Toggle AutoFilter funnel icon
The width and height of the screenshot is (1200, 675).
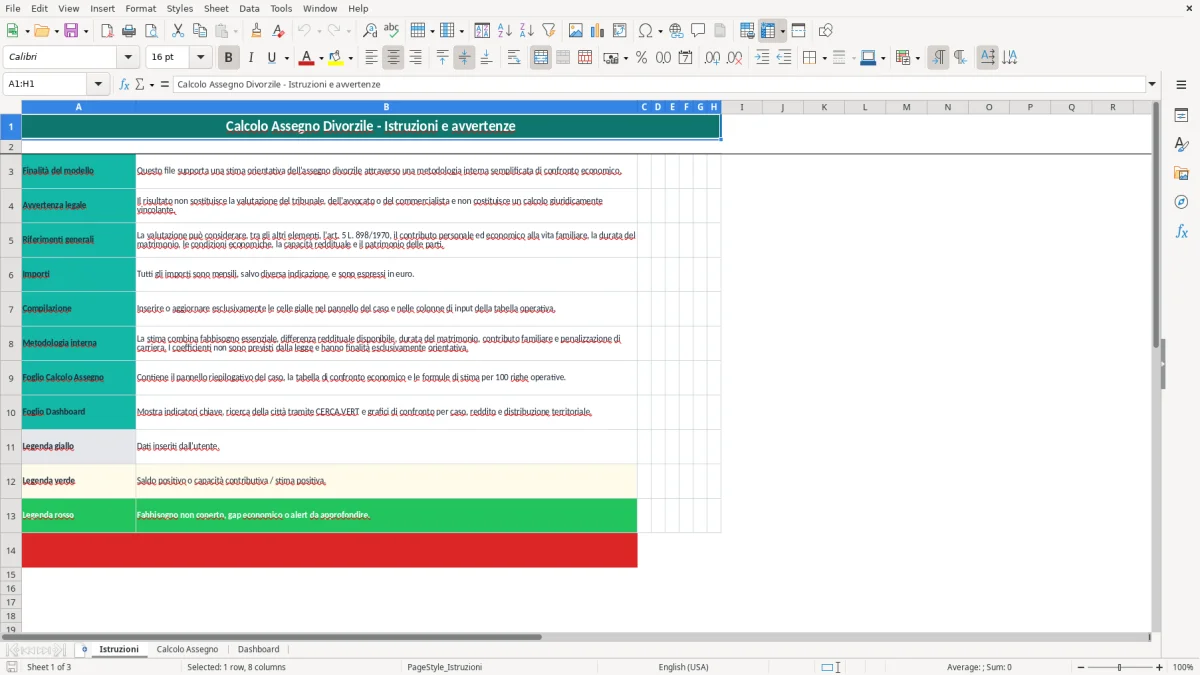549,31
